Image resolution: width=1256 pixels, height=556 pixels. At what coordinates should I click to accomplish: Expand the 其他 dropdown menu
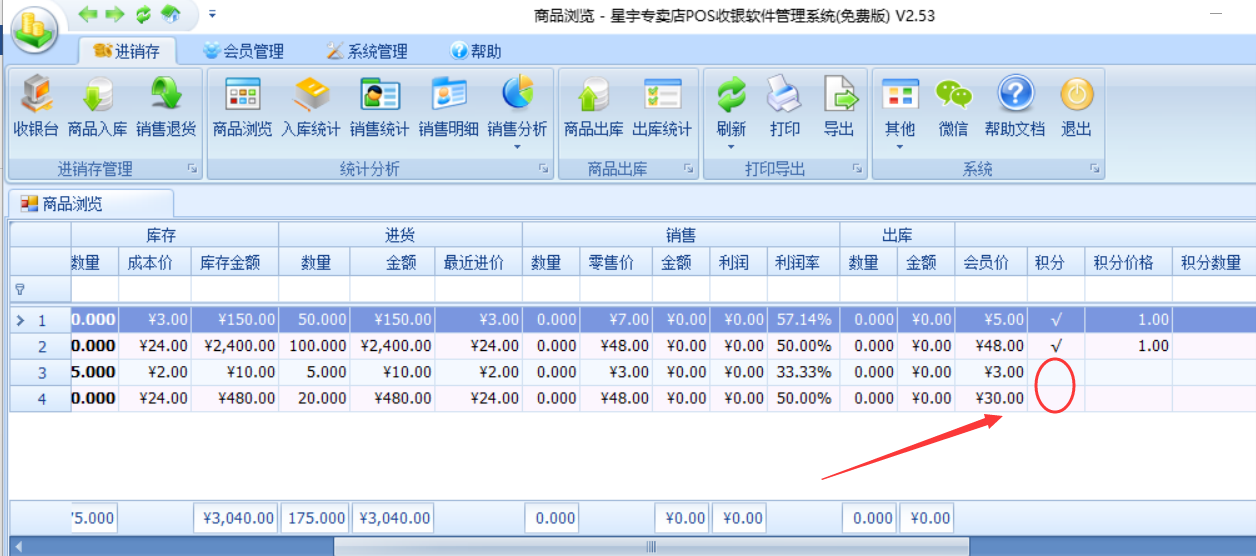pos(899,147)
